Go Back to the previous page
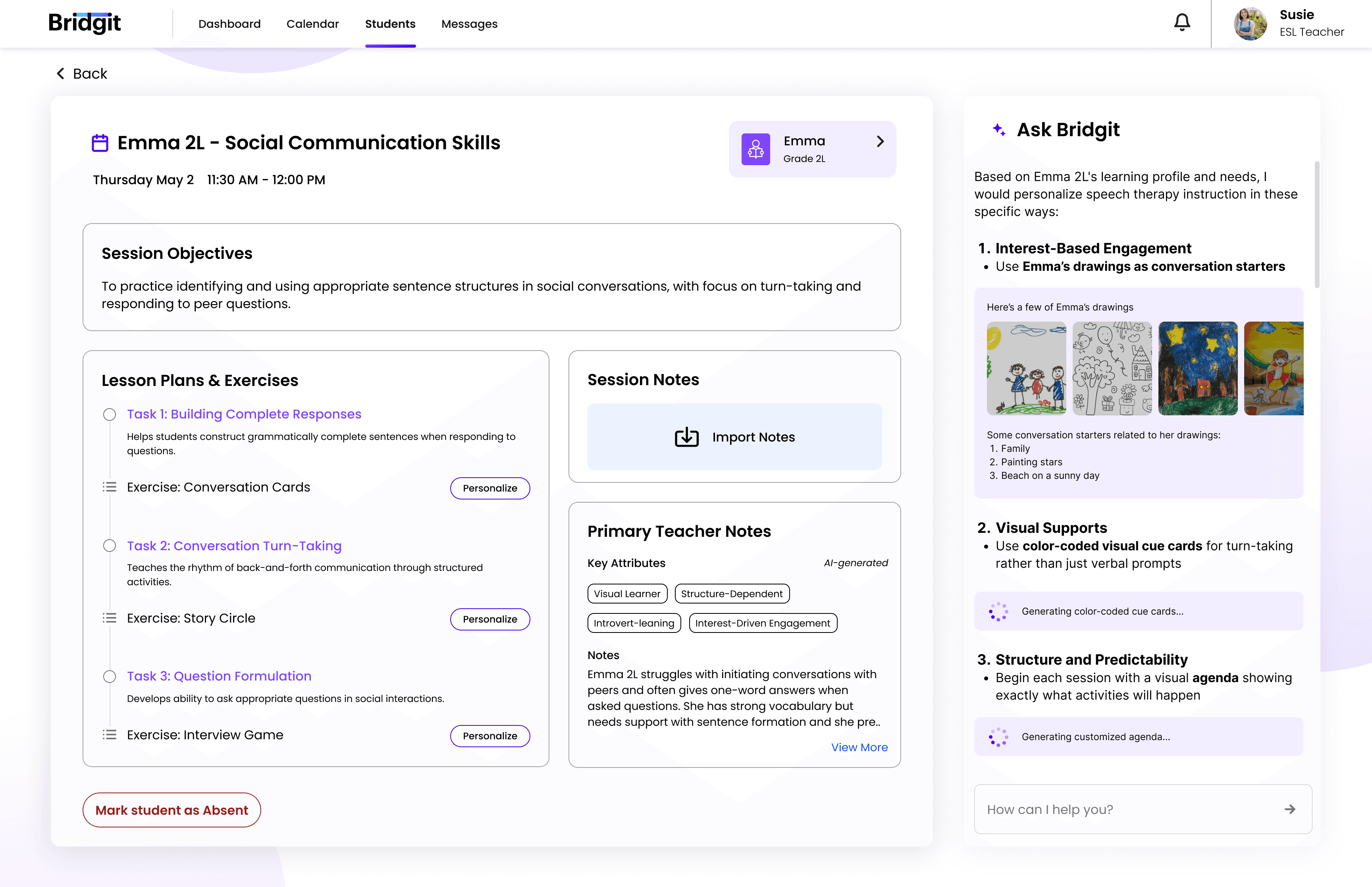The width and height of the screenshot is (1372, 887). tap(82, 74)
